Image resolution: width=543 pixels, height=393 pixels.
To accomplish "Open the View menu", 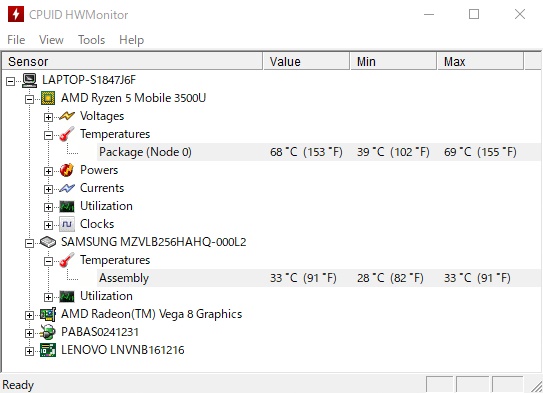I will point(51,40).
